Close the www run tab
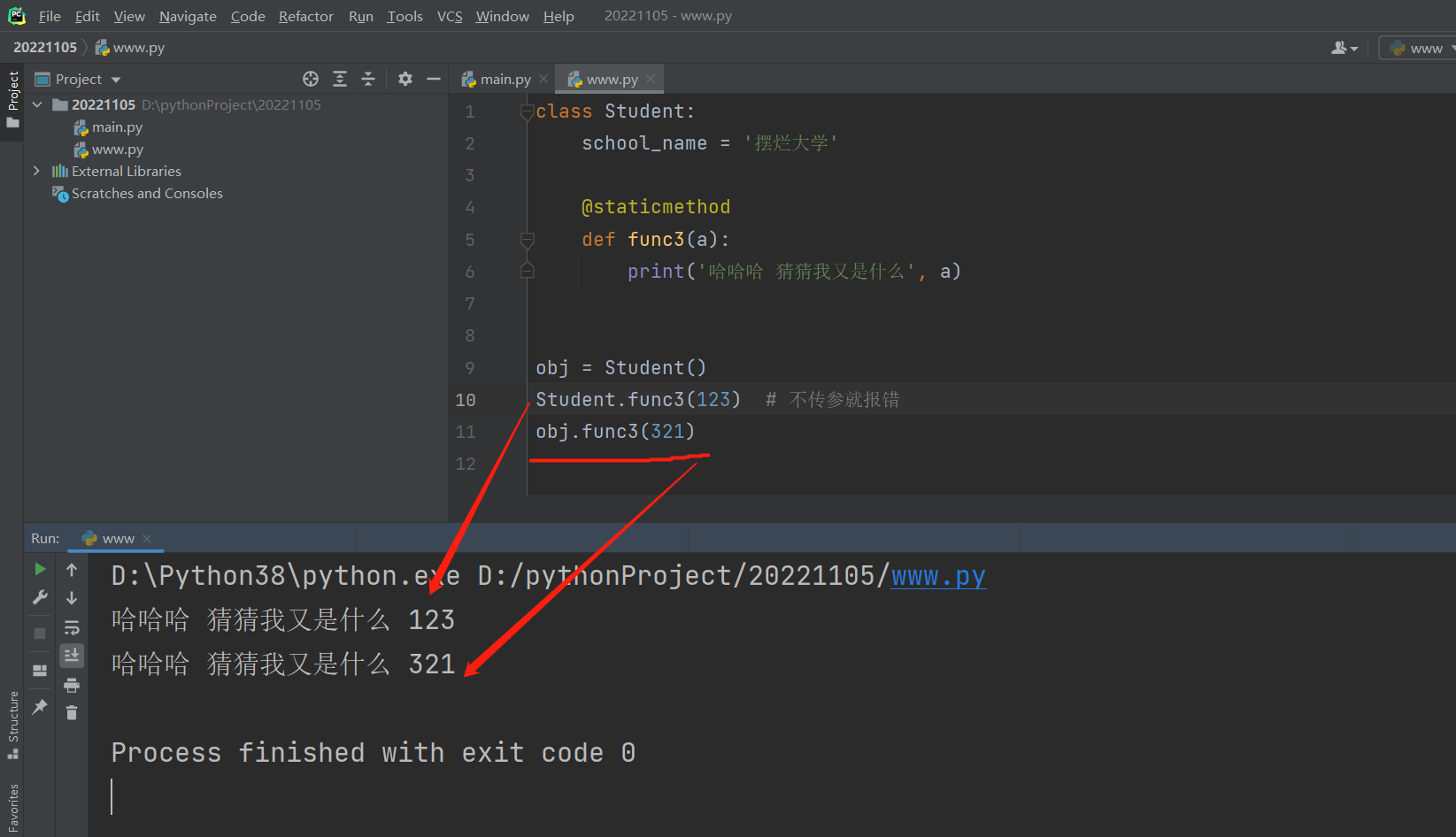Image resolution: width=1456 pixels, height=837 pixels. 147,538
